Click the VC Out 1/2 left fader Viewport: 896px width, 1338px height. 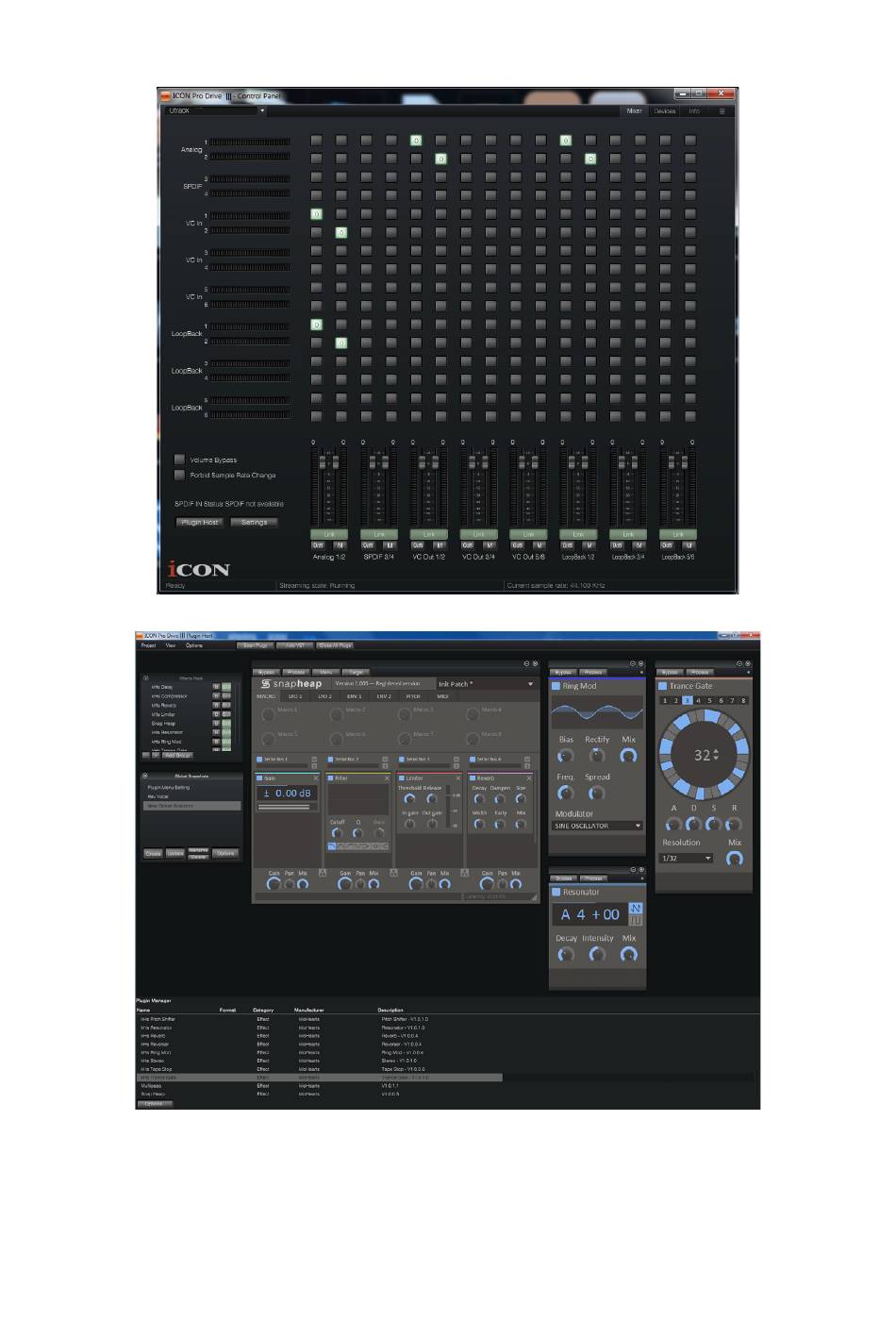(422, 463)
